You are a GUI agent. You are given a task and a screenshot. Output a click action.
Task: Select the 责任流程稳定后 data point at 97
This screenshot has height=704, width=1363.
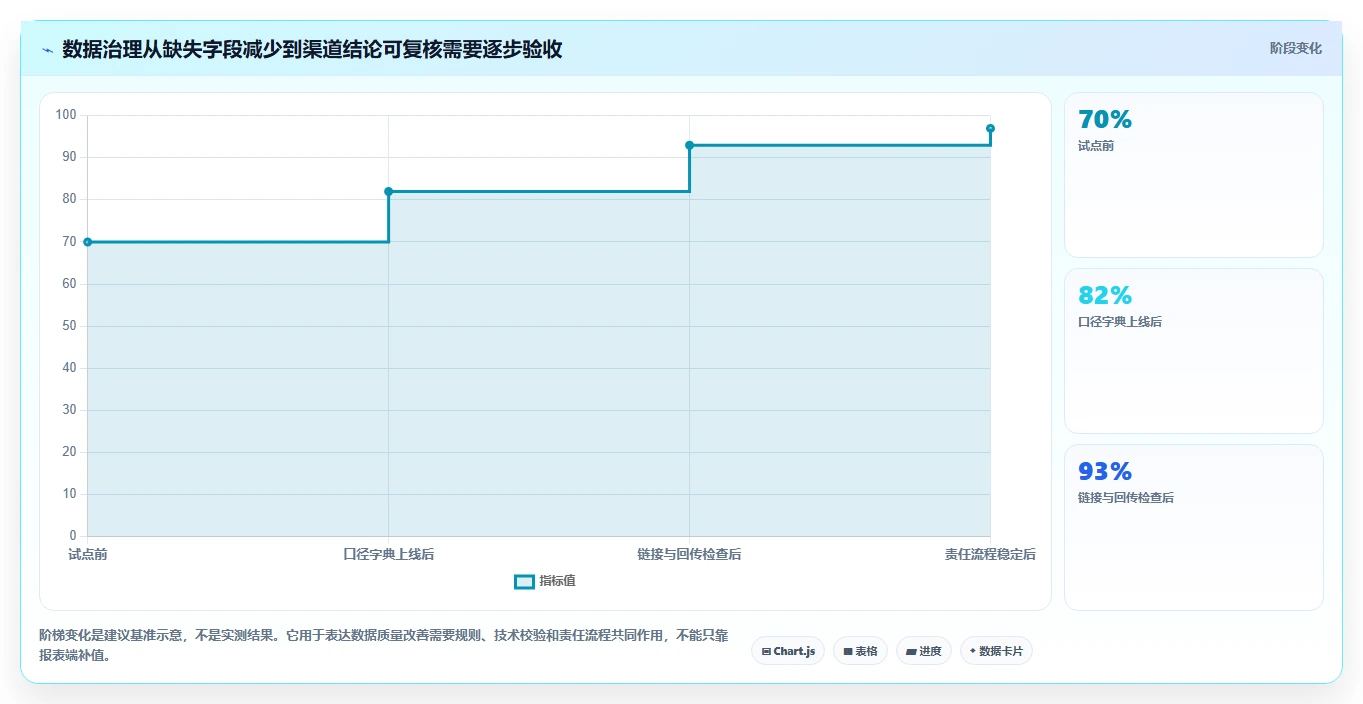pyautogui.click(x=990, y=128)
